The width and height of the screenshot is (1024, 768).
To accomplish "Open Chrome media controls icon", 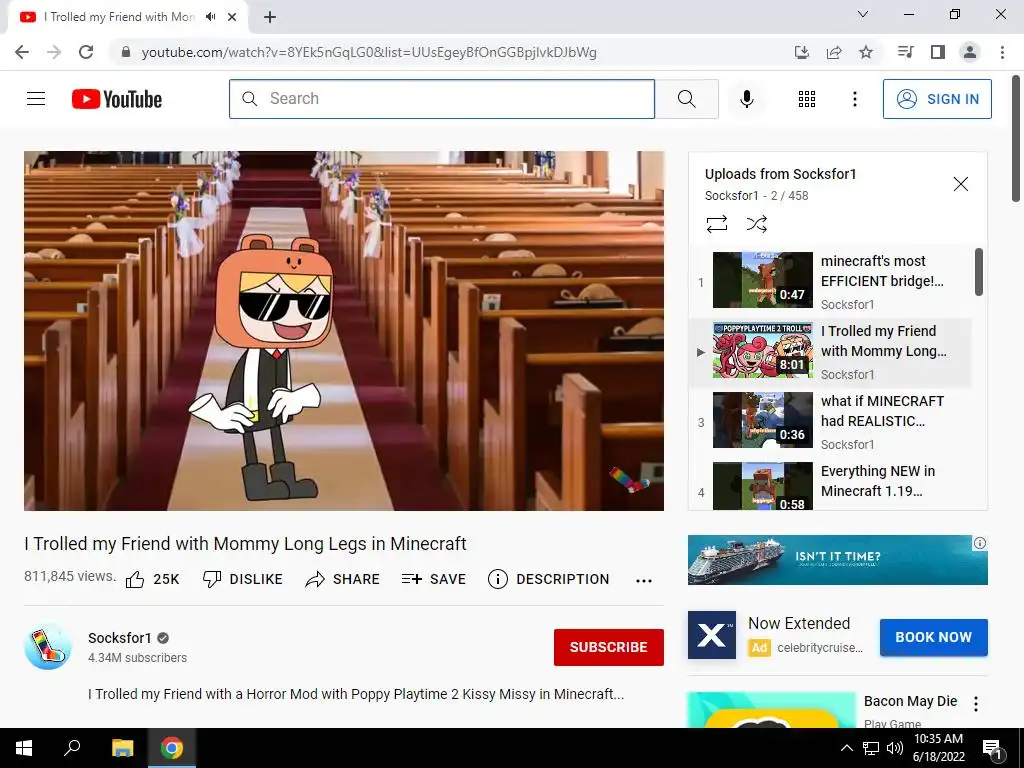I will coord(905,52).
